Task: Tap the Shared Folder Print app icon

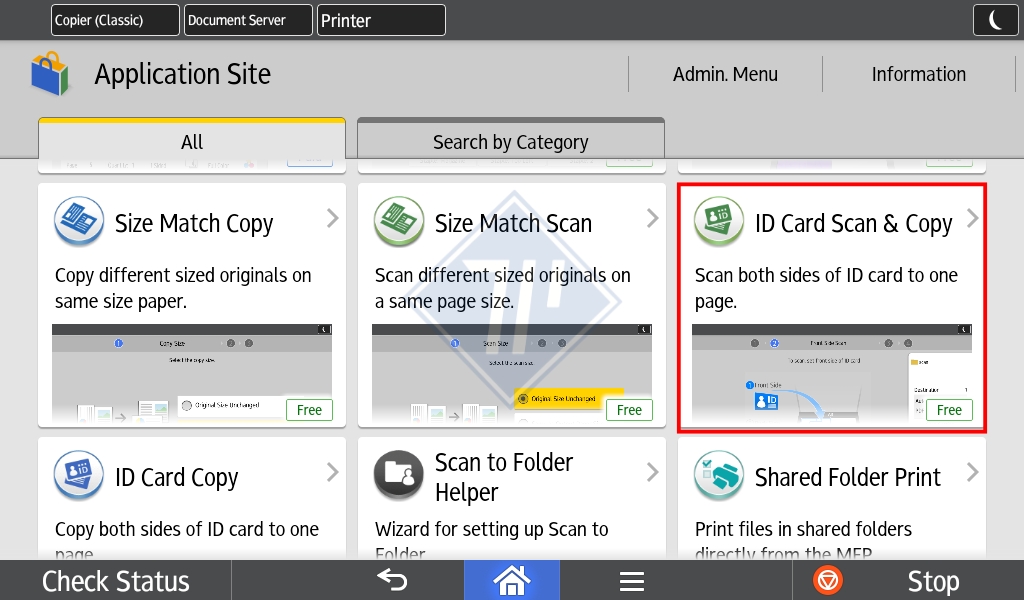Action: click(x=718, y=476)
